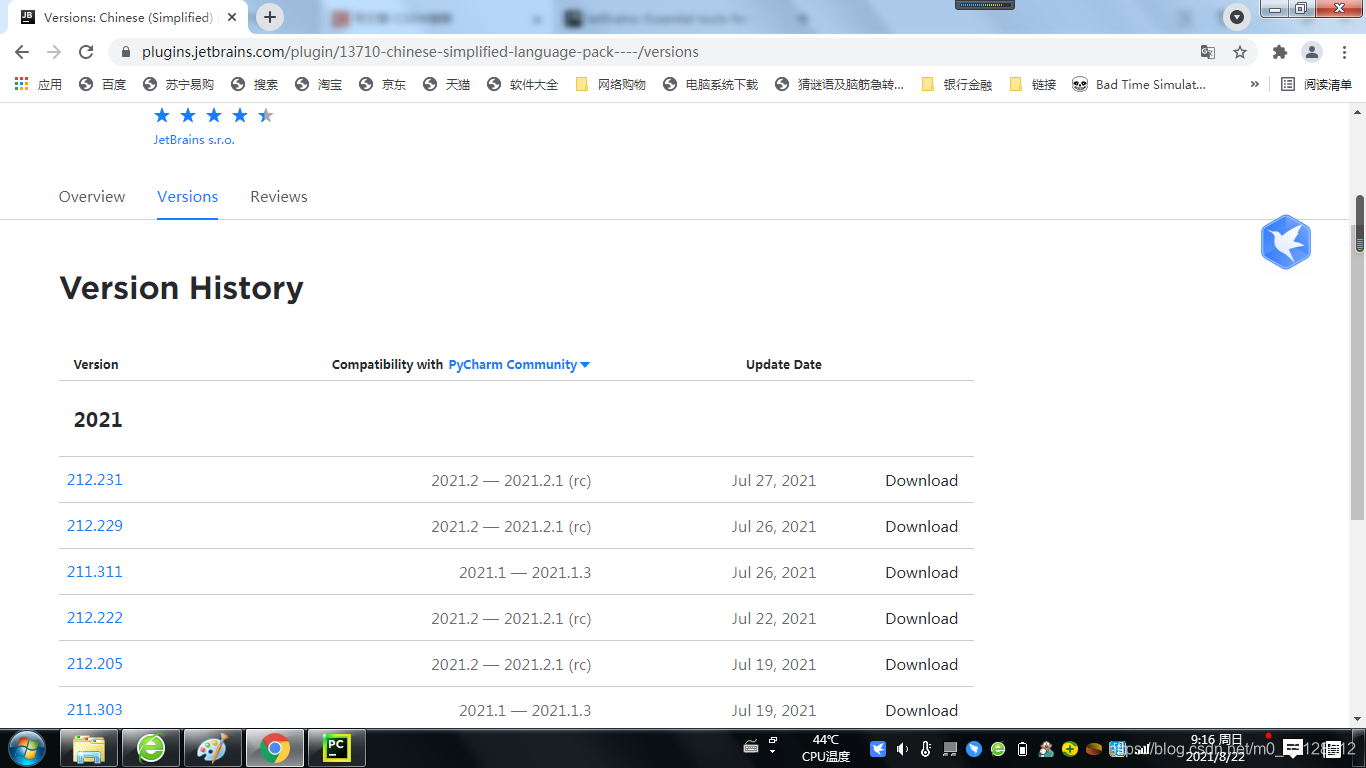This screenshot has width=1366, height=768.
Task: Show more bookmarks with the » chevron
Action: click(1254, 84)
